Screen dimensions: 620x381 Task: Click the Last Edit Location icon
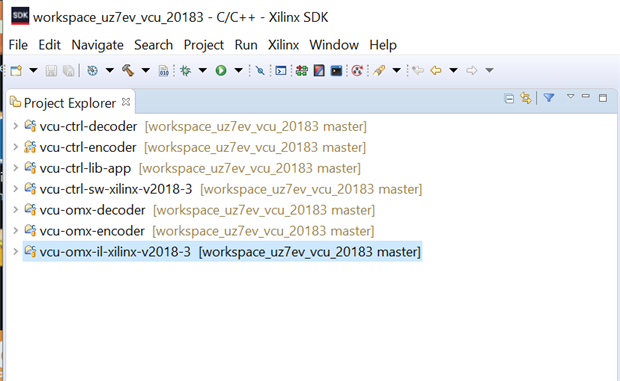[418, 71]
